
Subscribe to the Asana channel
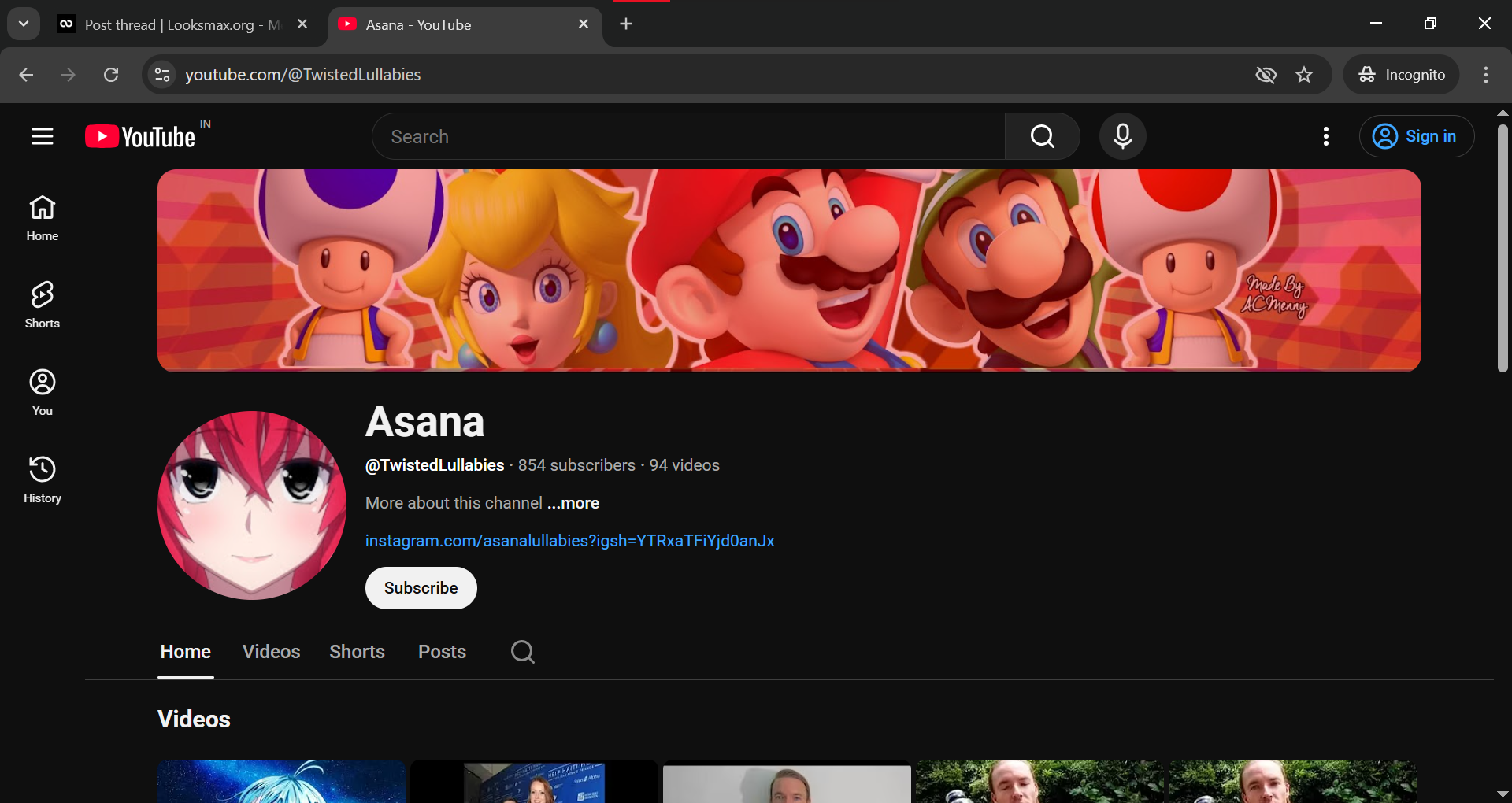click(421, 588)
